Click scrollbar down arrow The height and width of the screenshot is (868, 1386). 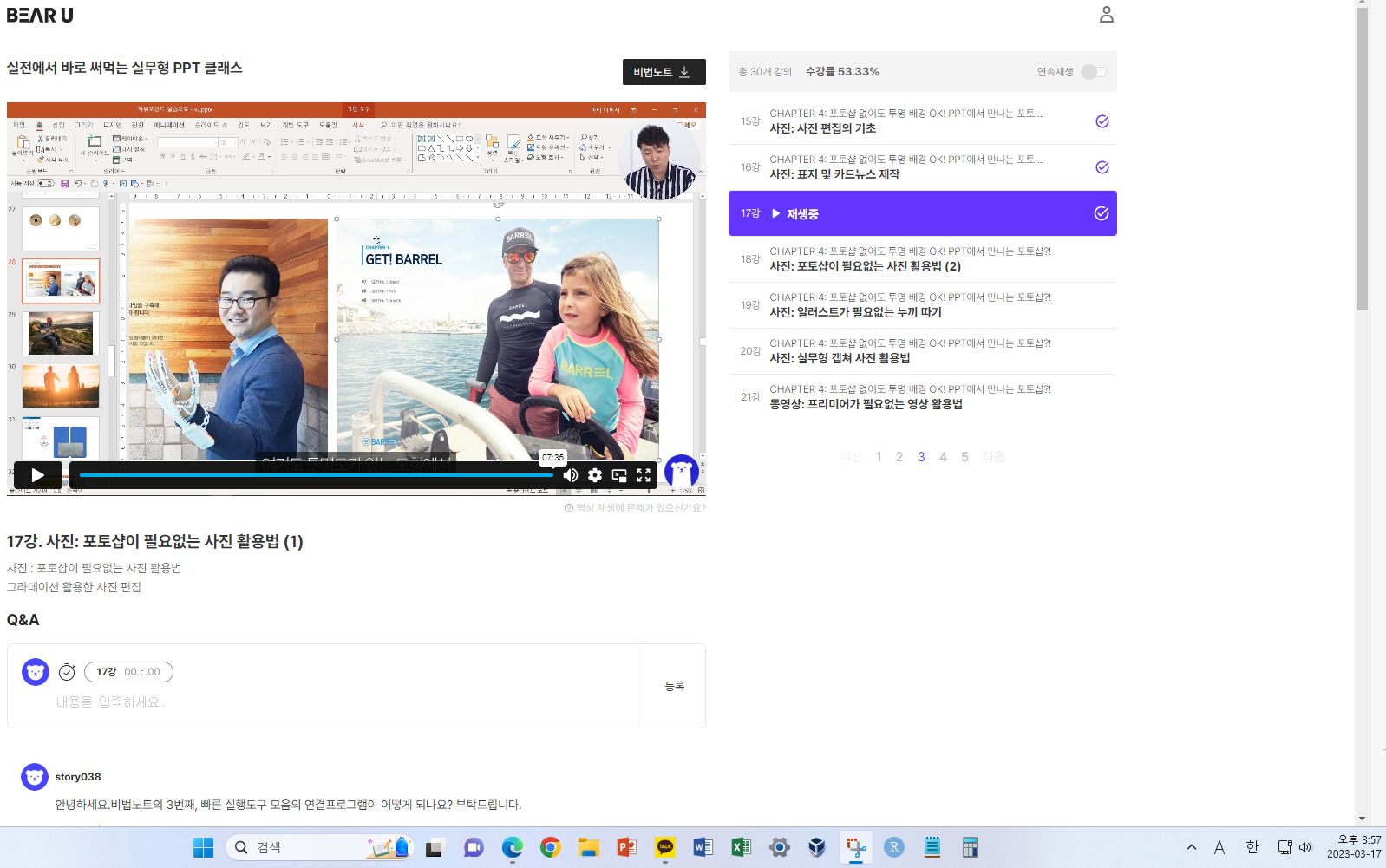(x=1362, y=819)
